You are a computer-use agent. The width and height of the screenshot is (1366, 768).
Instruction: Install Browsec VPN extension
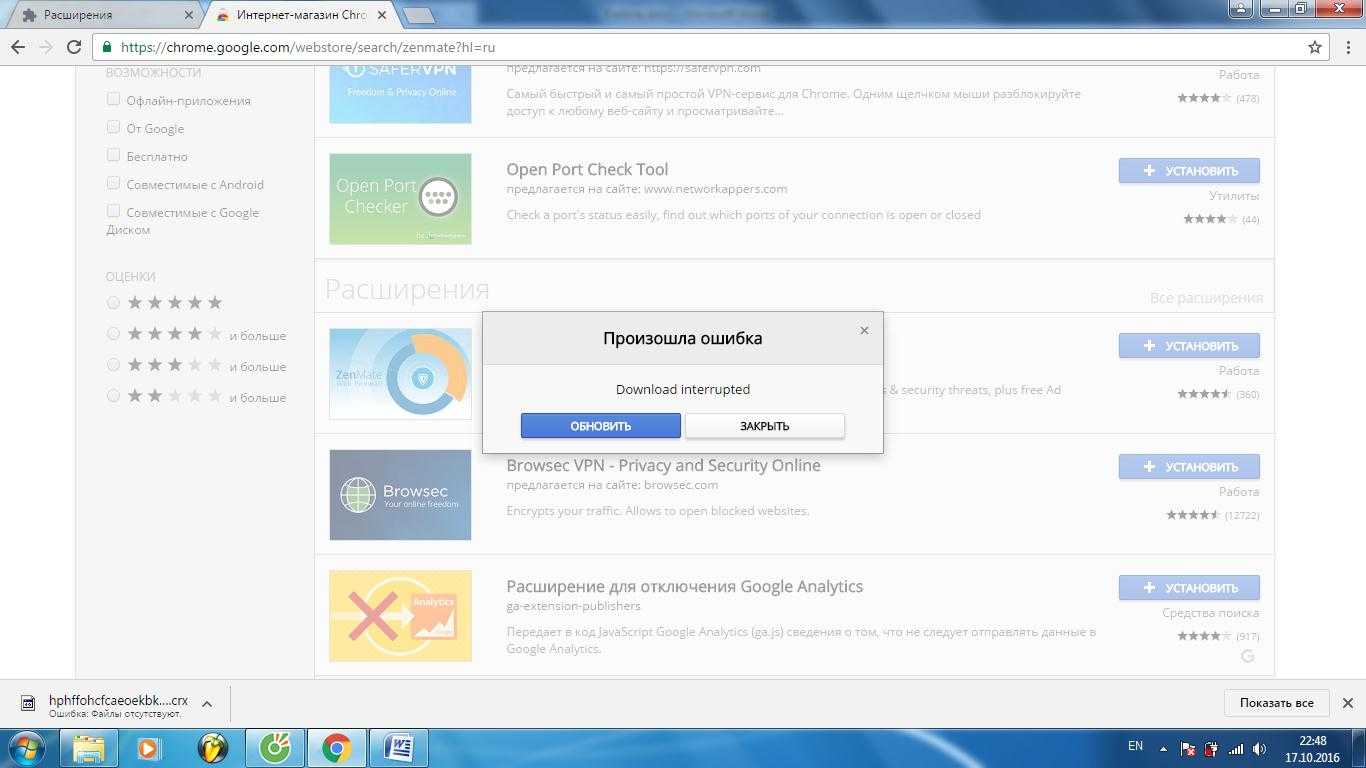[x=1189, y=466]
